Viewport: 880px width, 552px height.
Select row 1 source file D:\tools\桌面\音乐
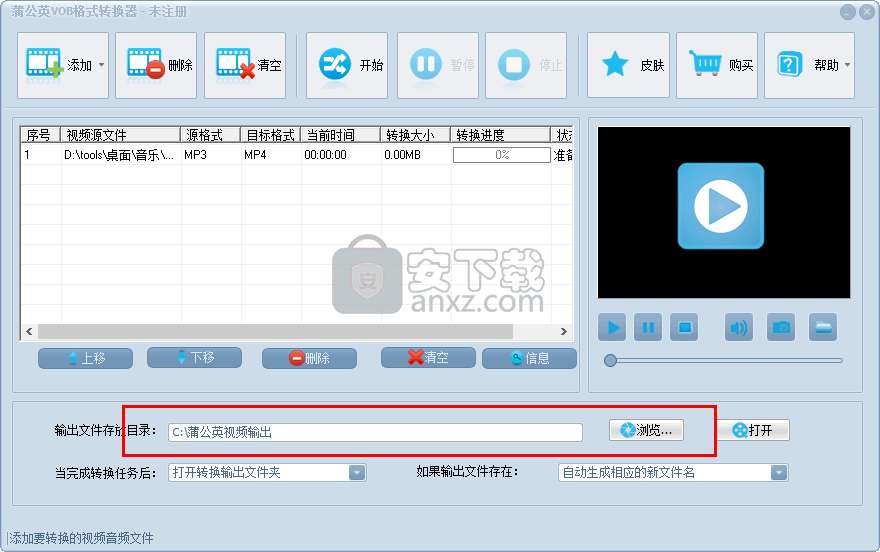119,155
